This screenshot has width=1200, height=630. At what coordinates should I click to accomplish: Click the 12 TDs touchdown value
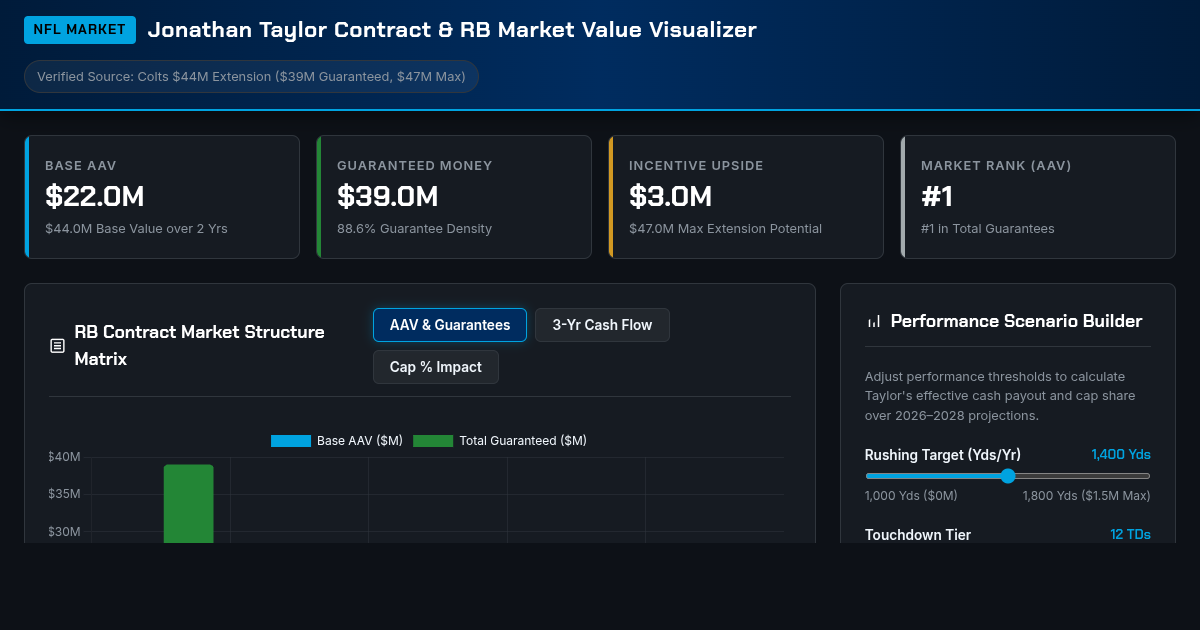[x=1130, y=535]
